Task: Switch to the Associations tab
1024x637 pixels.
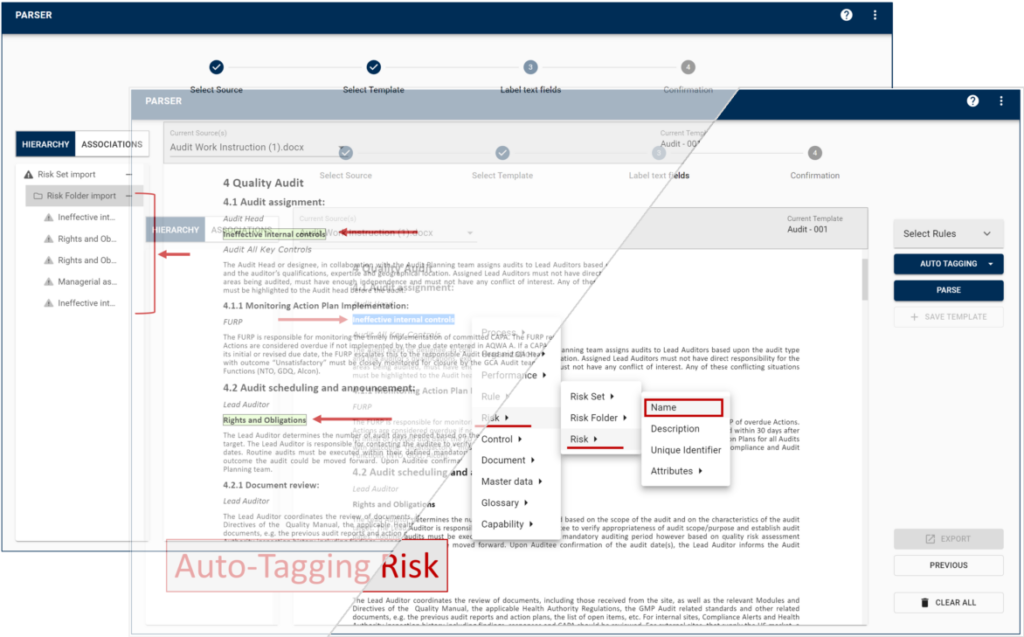Action: point(112,144)
